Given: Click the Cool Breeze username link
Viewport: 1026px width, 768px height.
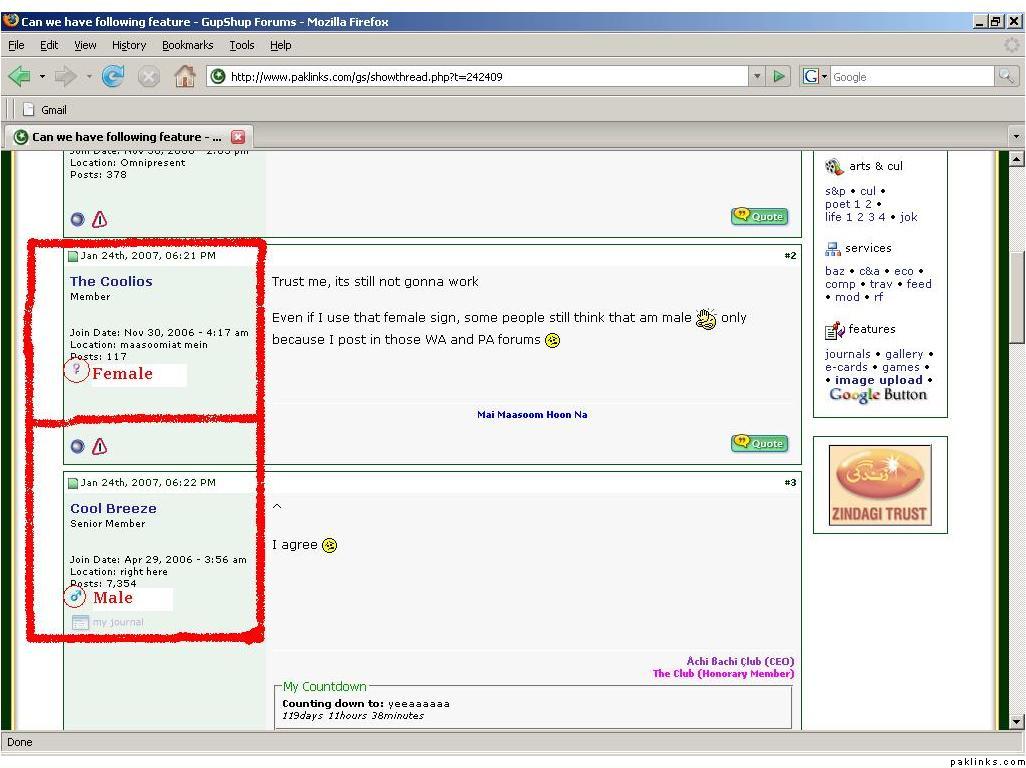Looking at the screenshot, I should pyautogui.click(x=113, y=509).
